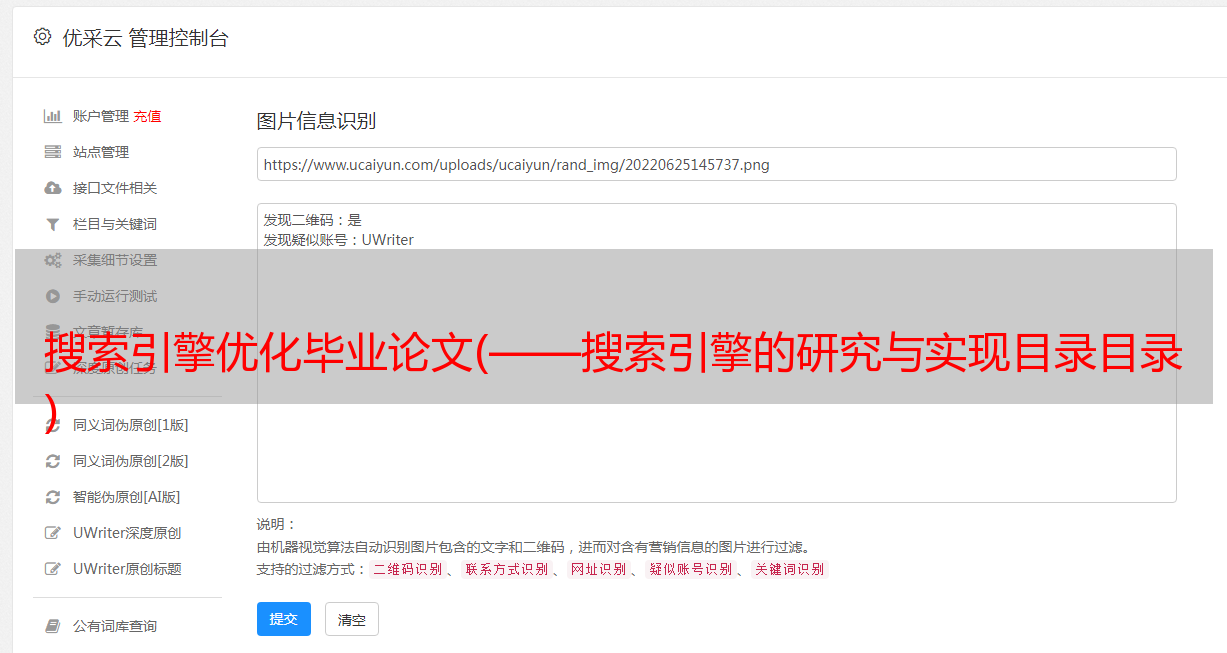Click the 公有词库查询 book icon
This screenshot has width=1227, height=653.
53,626
